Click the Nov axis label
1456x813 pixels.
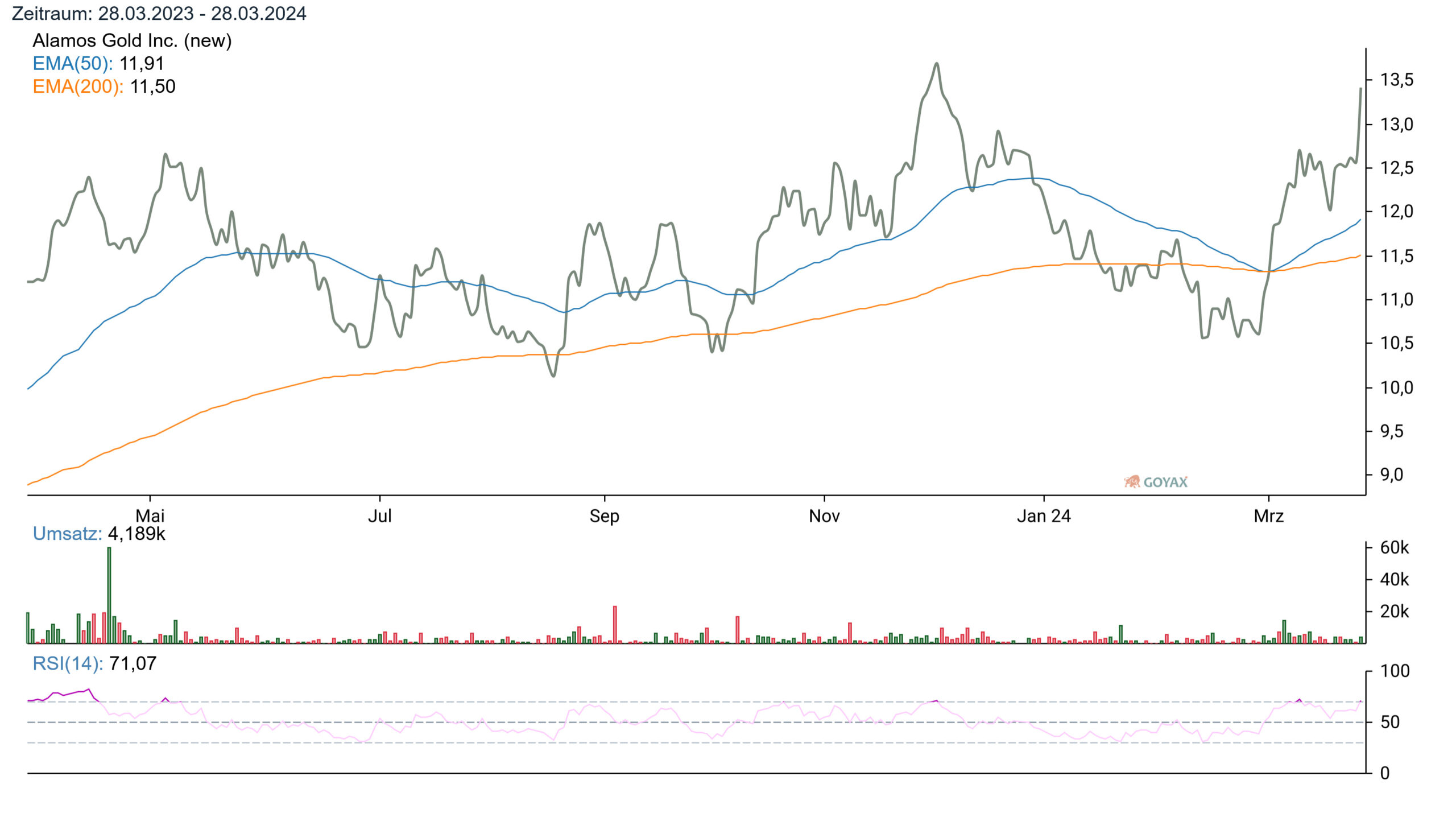coord(824,516)
